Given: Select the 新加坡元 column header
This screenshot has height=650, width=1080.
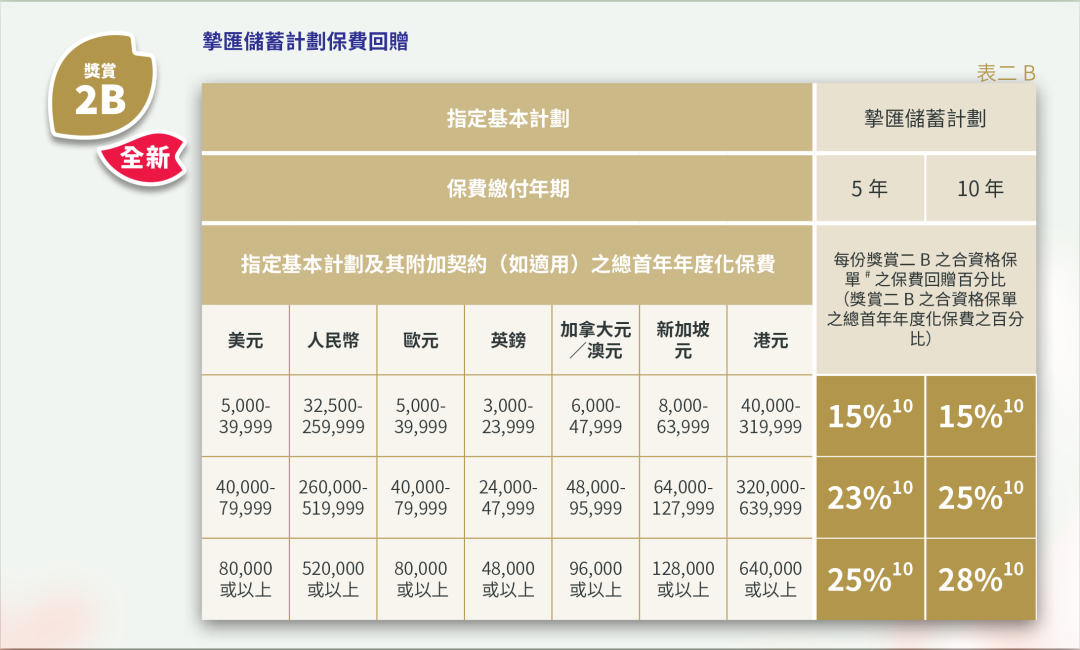Looking at the screenshot, I should click(683, 340).
